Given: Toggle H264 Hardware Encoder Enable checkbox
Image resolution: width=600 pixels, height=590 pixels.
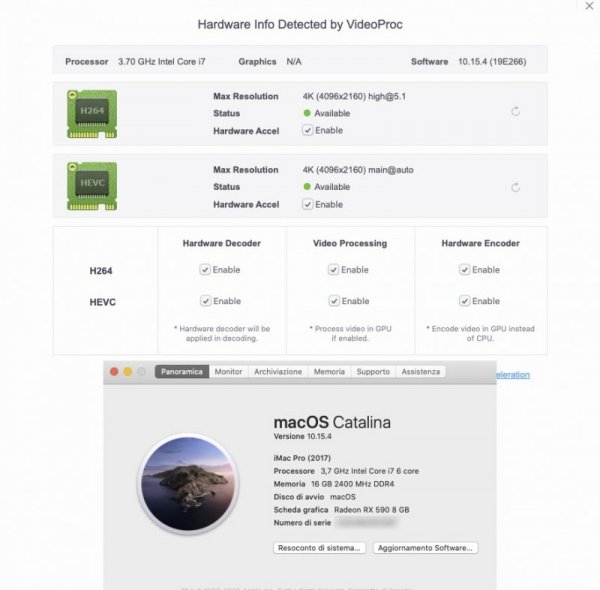Looking at the screenshot, I should pyautogui.click(x=464, y=270).
